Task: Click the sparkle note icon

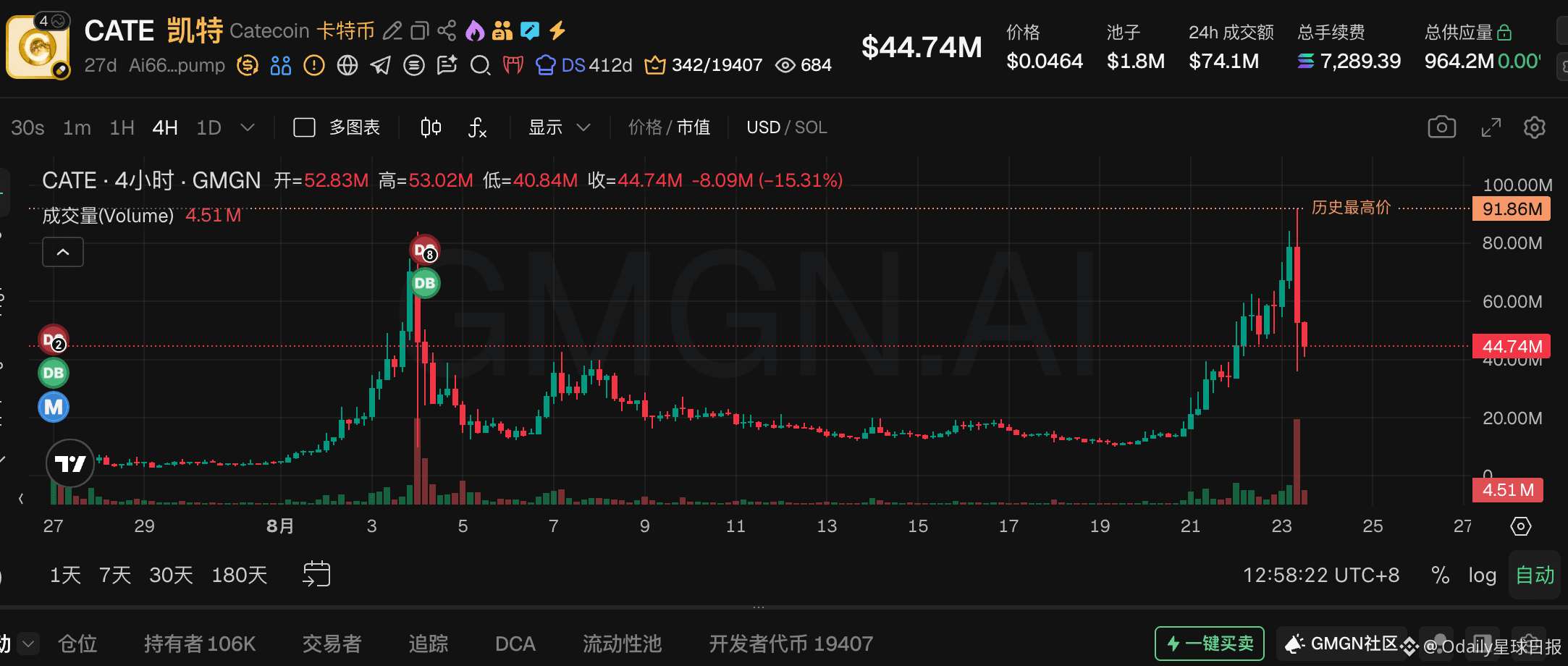Action: pyautogui.click(x=447, y=65)
